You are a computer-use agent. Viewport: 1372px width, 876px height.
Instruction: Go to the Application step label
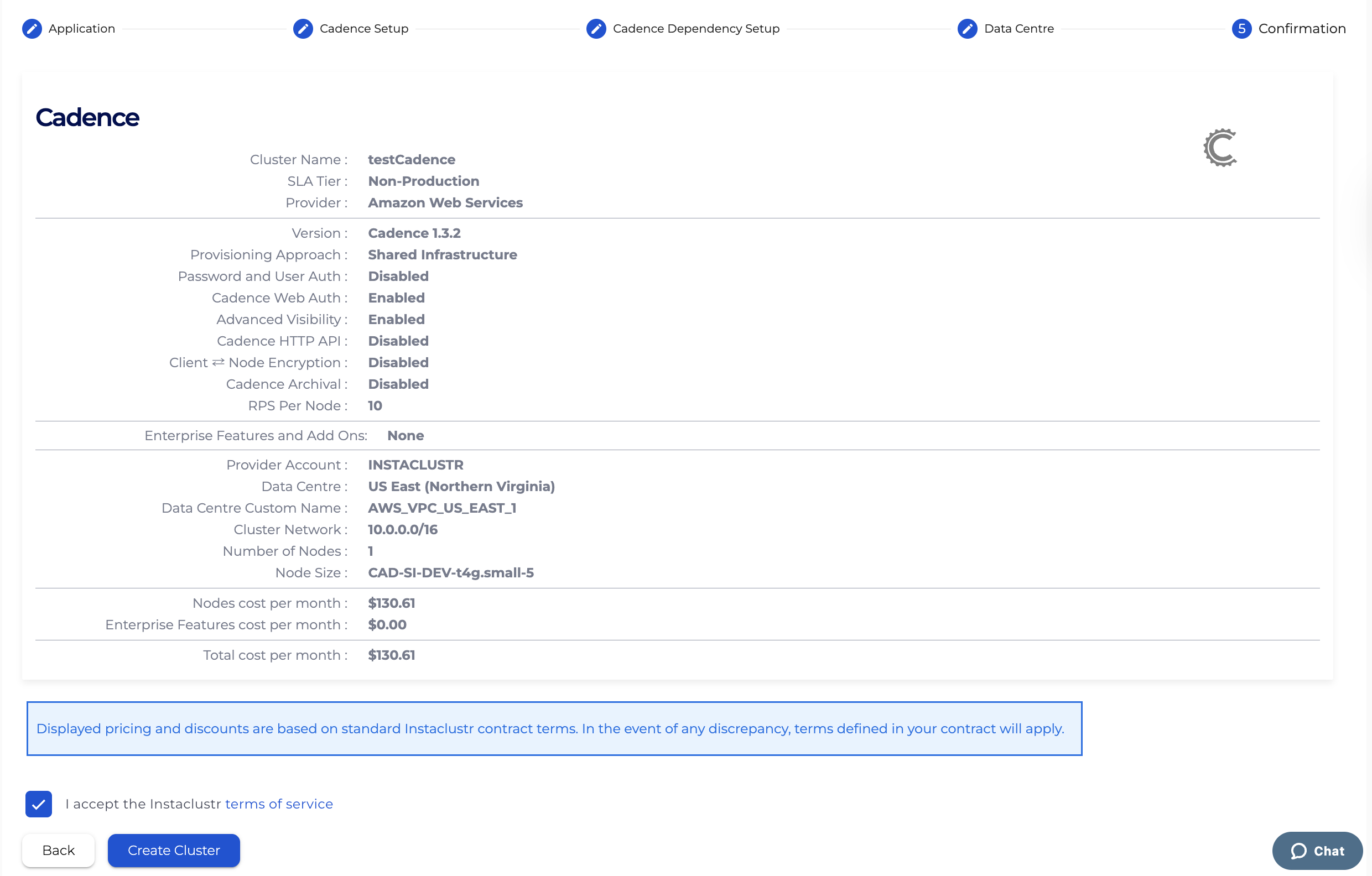pyautogui.click(x=81, y=28)
